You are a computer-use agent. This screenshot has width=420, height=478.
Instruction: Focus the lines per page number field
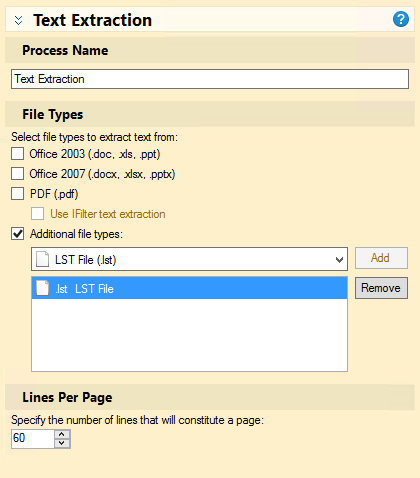tap(33, 439)
